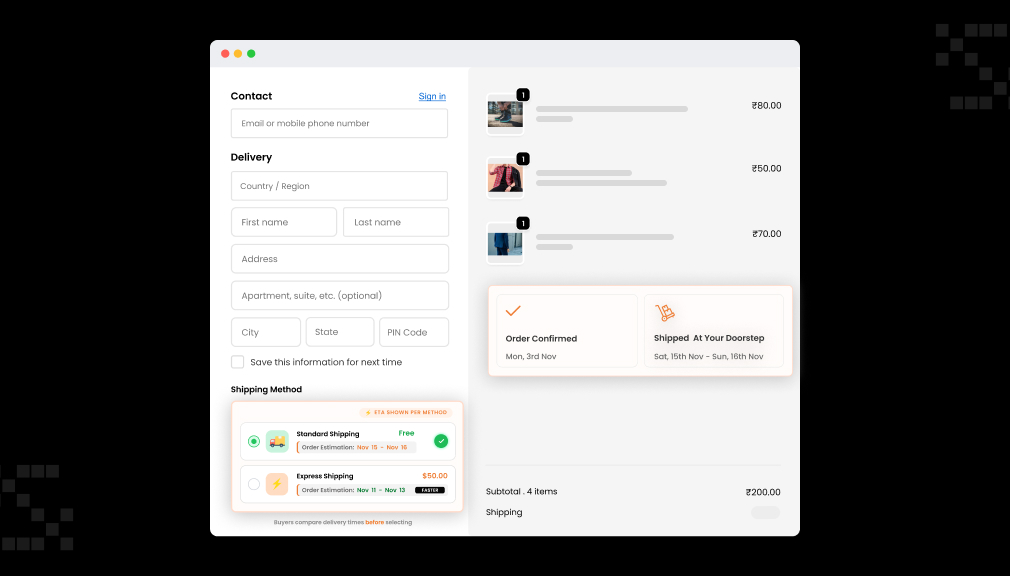Click the Sign in link
The height and width of the screenshot is (576, 1010).
[x=432, y=96]
